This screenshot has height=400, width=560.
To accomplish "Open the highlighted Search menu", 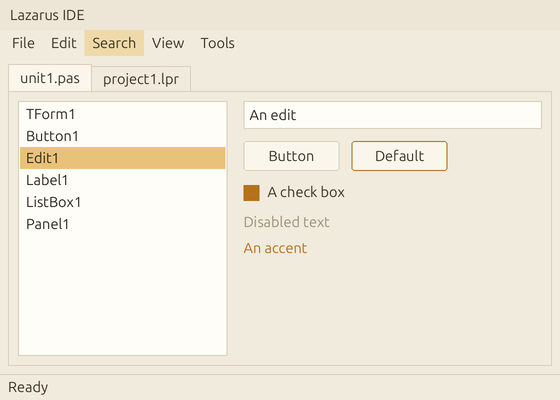I will coord(114,43).
